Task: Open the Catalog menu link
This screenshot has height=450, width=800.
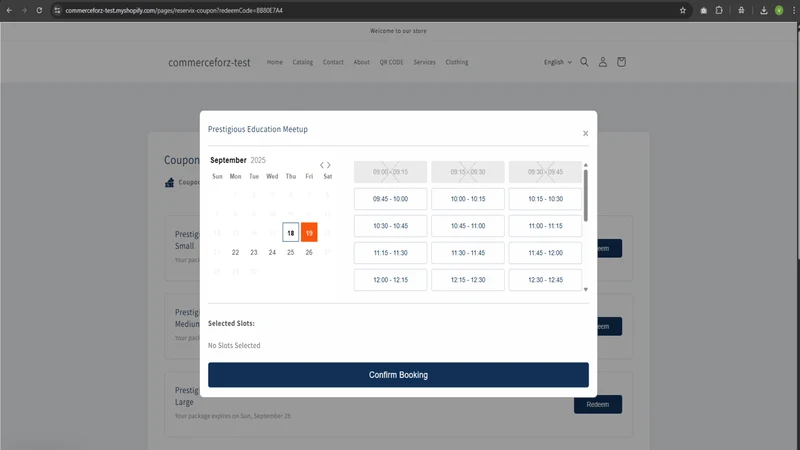Action: [303, 62]
